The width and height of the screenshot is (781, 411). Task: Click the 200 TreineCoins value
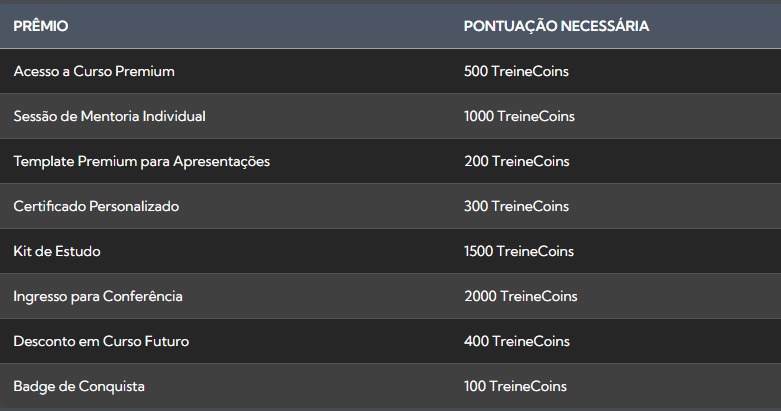(x=516, y=161)
